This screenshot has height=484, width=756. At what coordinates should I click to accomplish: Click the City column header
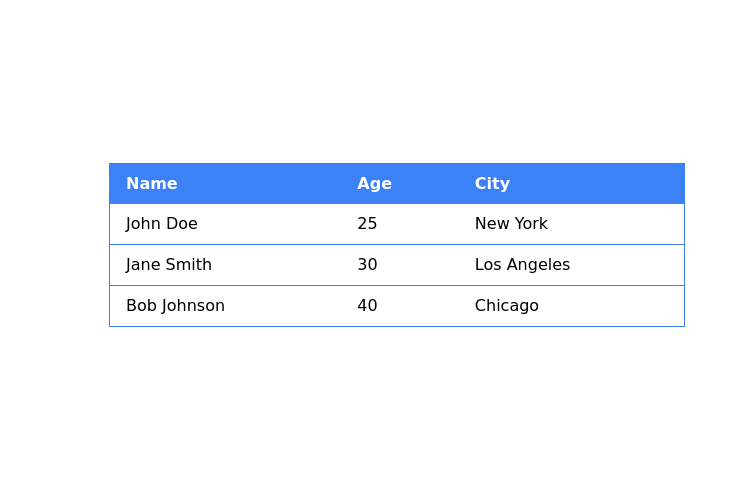coord(492,184)
